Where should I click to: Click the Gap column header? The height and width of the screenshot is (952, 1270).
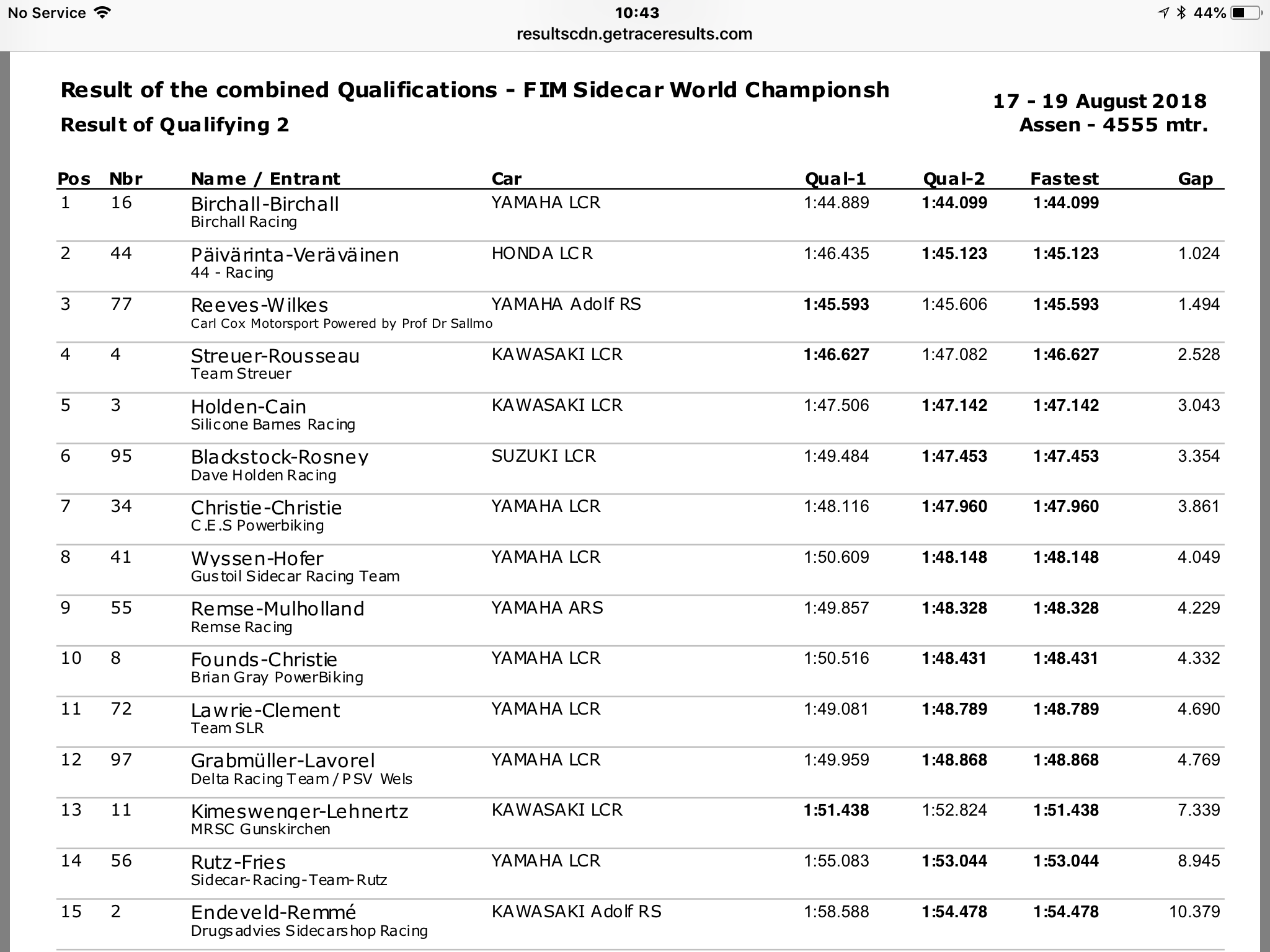pos(1195,178)
